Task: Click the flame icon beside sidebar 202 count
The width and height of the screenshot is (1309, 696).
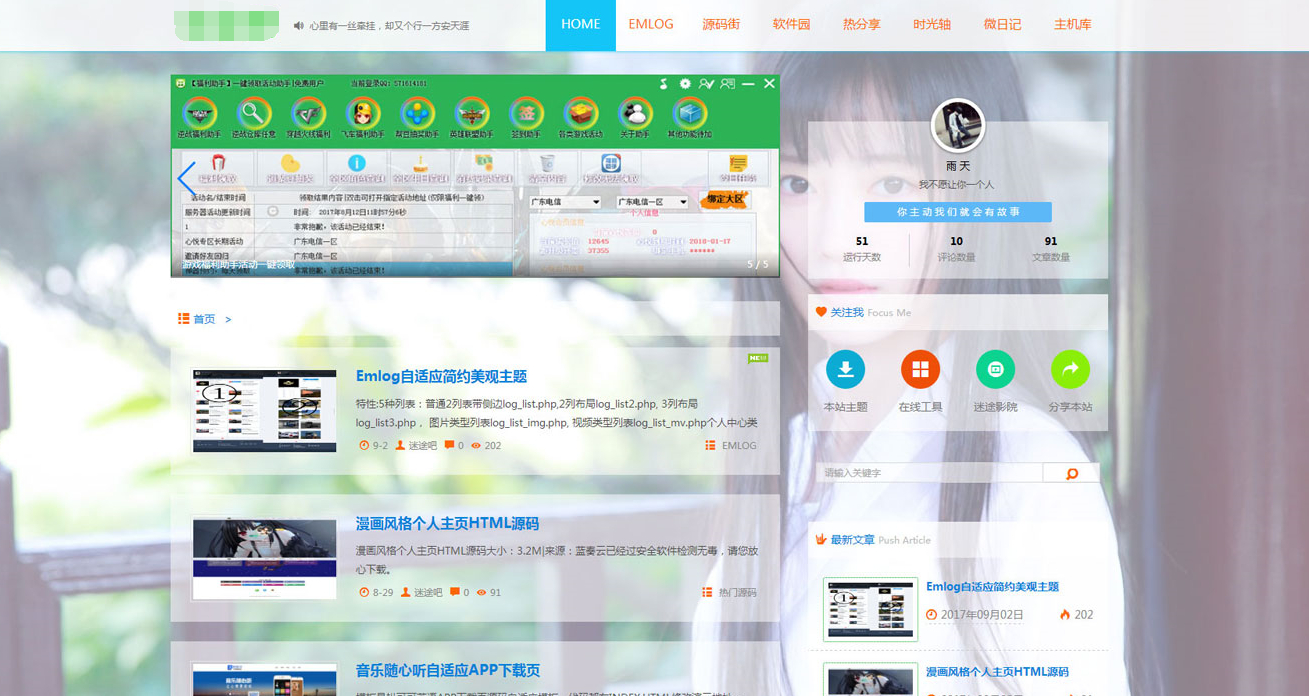Action: pos(1065,615)
